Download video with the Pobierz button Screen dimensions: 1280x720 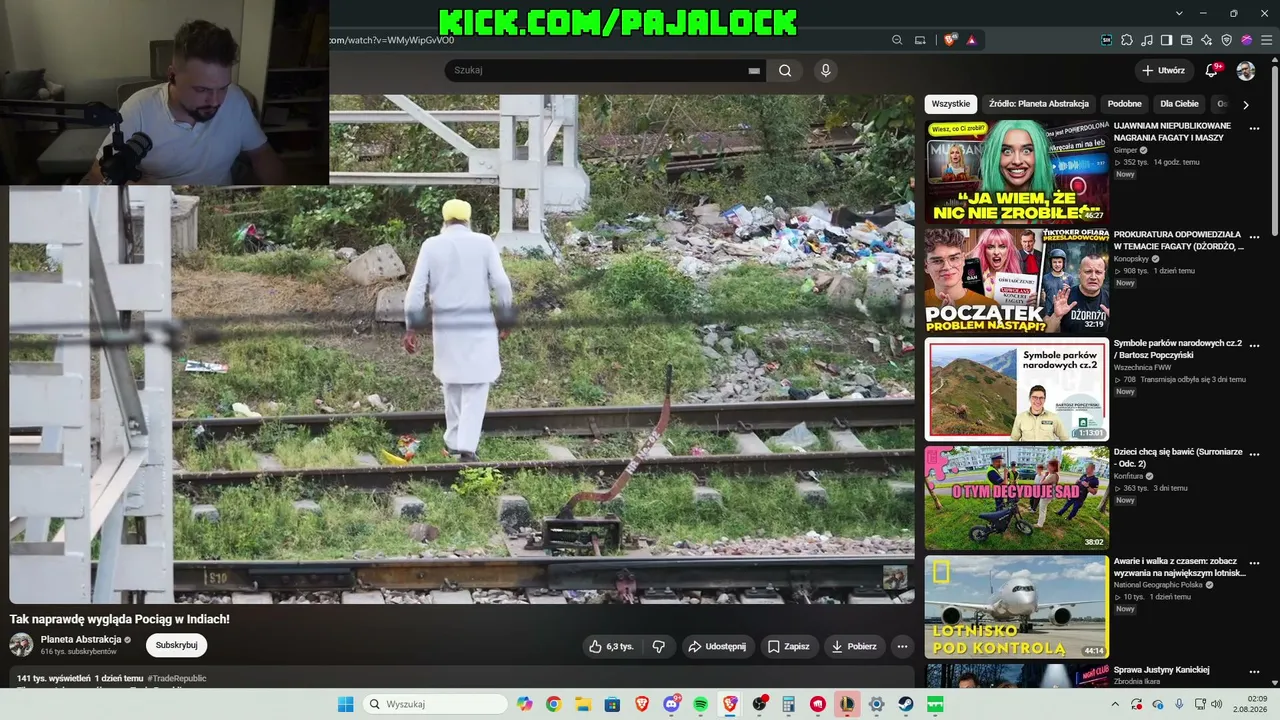(854, 646)
